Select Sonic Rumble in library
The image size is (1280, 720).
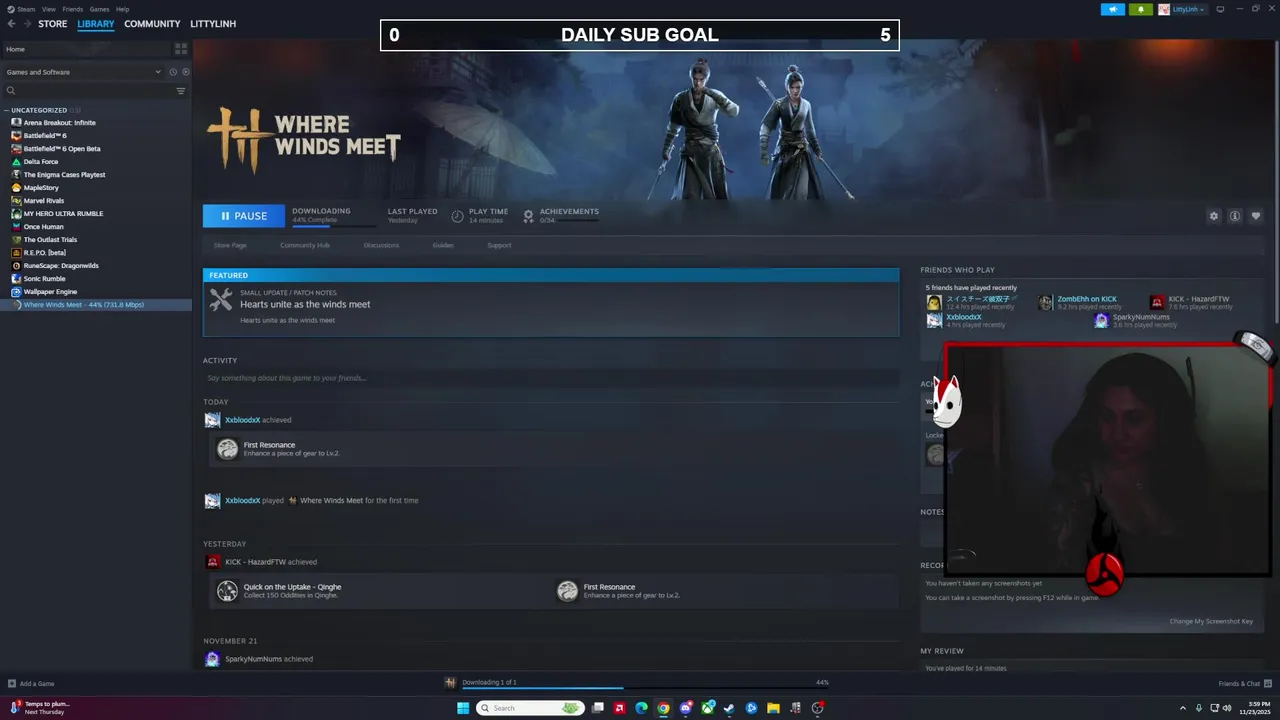pos(44,279)
